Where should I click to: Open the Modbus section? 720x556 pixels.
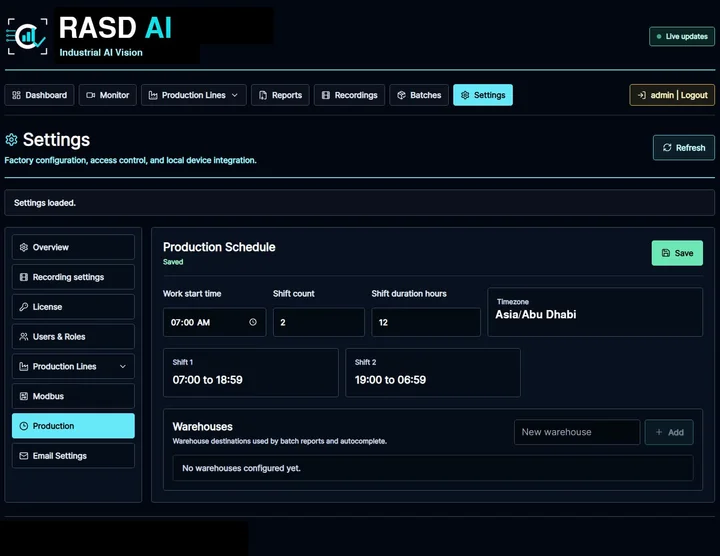tap(73, 396)
